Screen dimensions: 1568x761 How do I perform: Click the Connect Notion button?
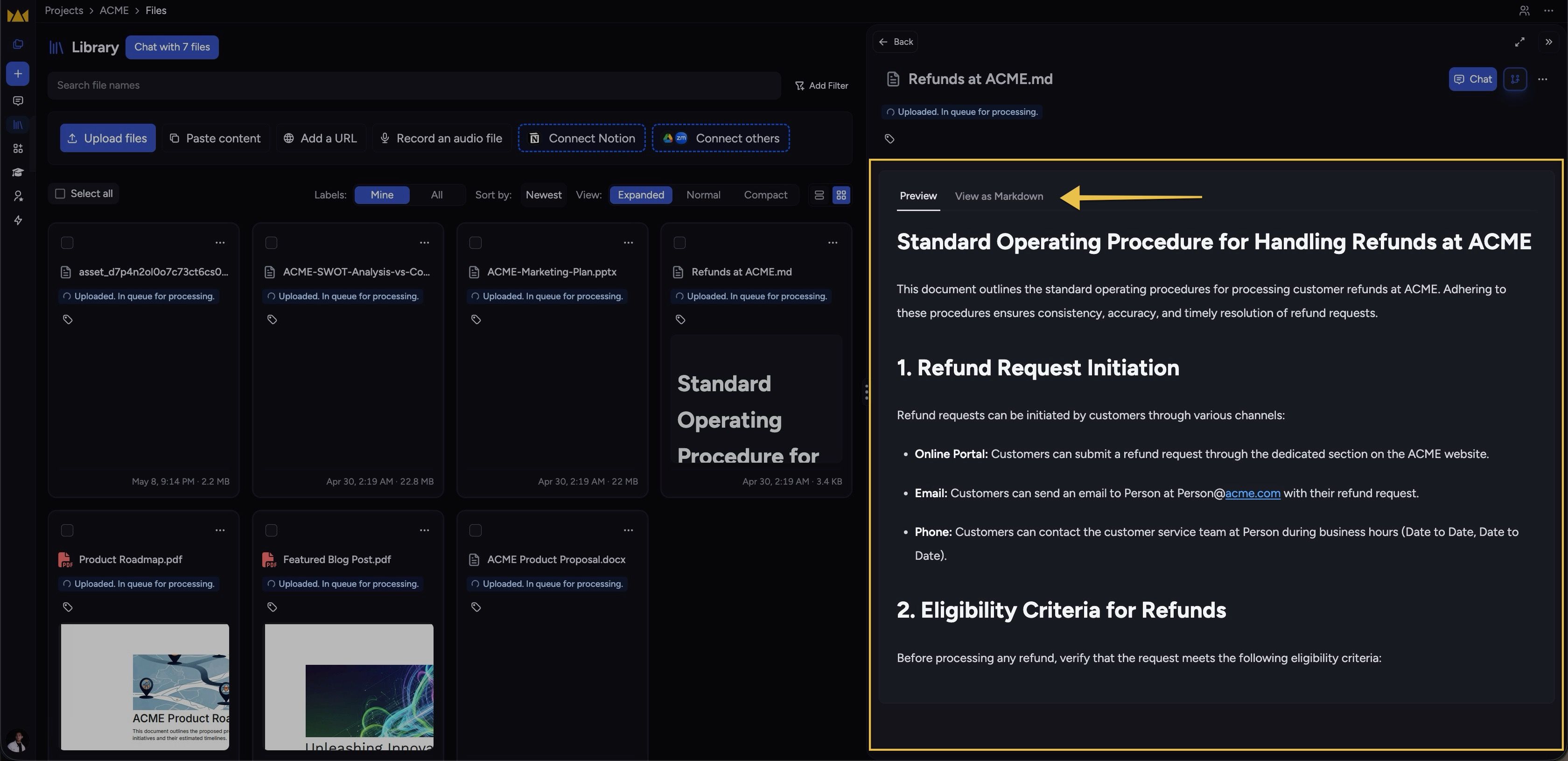point(581,138)
